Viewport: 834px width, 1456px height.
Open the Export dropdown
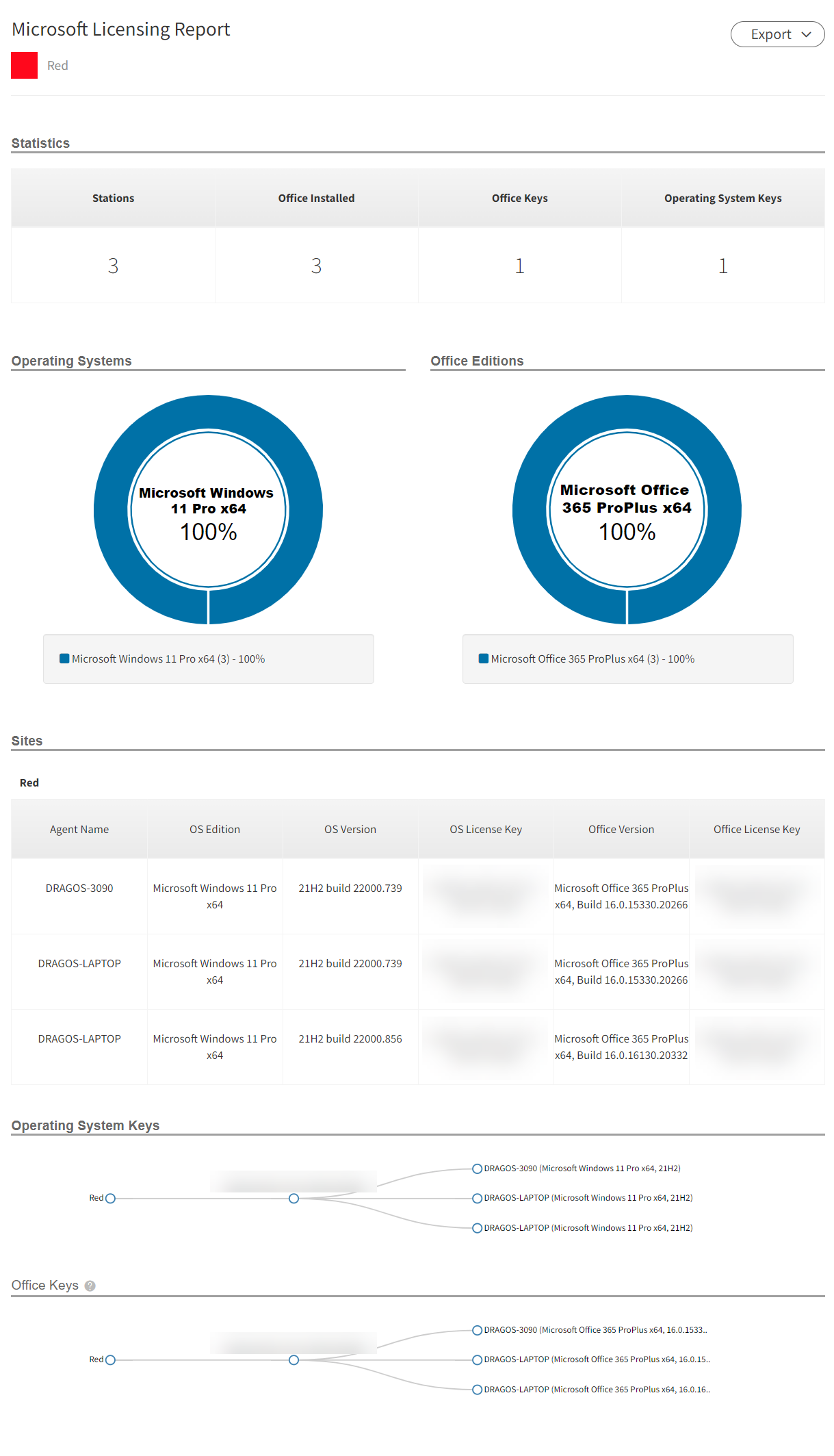pos(777,34)
